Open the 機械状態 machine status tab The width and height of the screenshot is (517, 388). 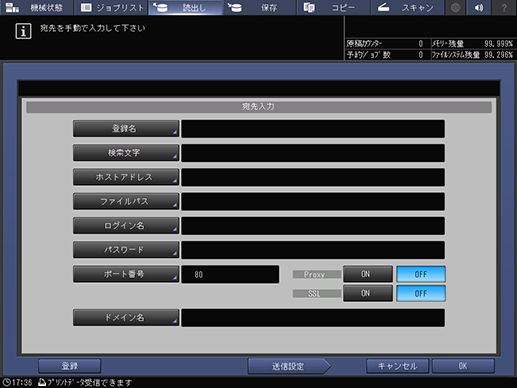[x=36, y=7]
